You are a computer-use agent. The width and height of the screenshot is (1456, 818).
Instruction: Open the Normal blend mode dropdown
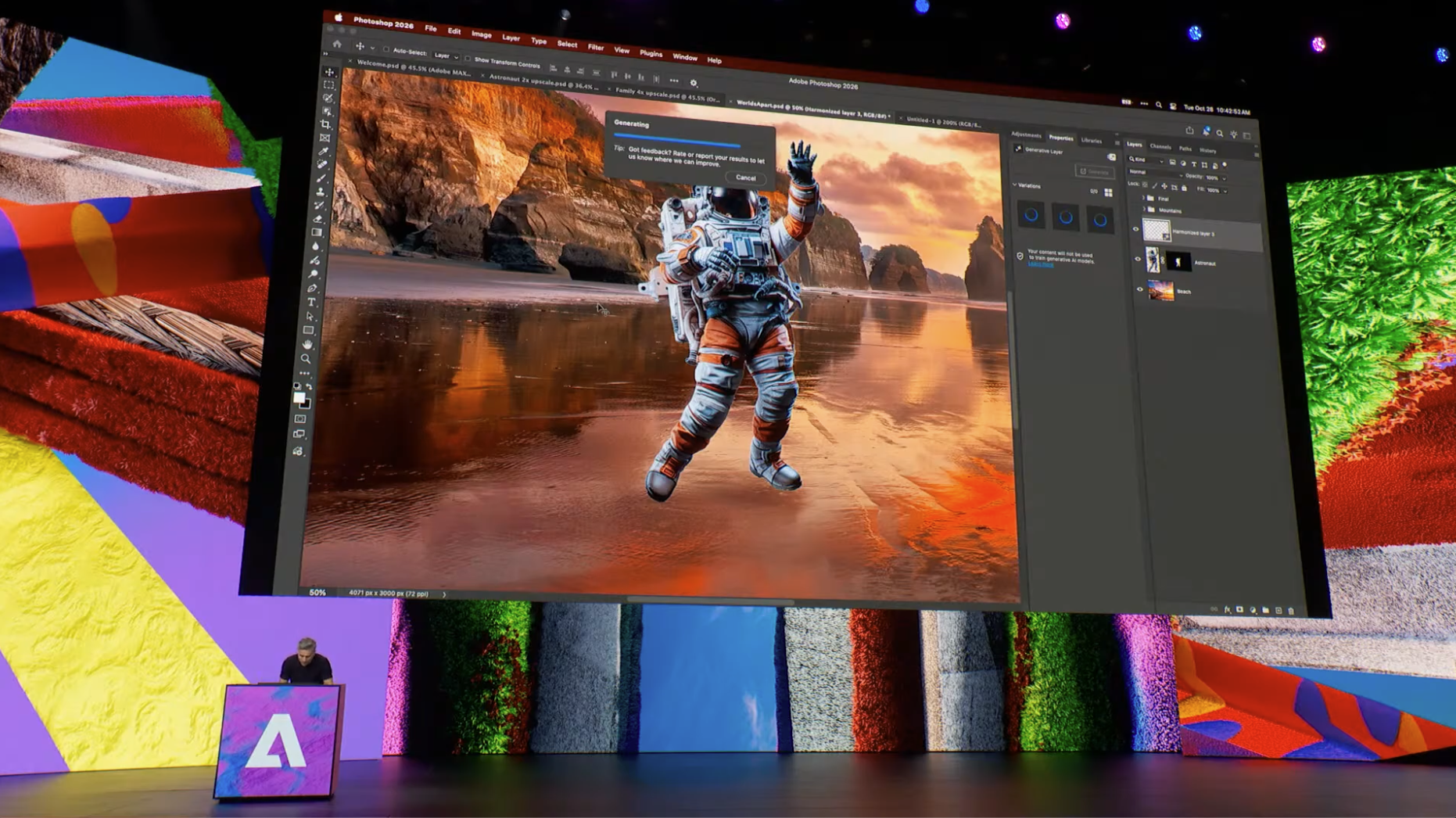(1154, 173)
